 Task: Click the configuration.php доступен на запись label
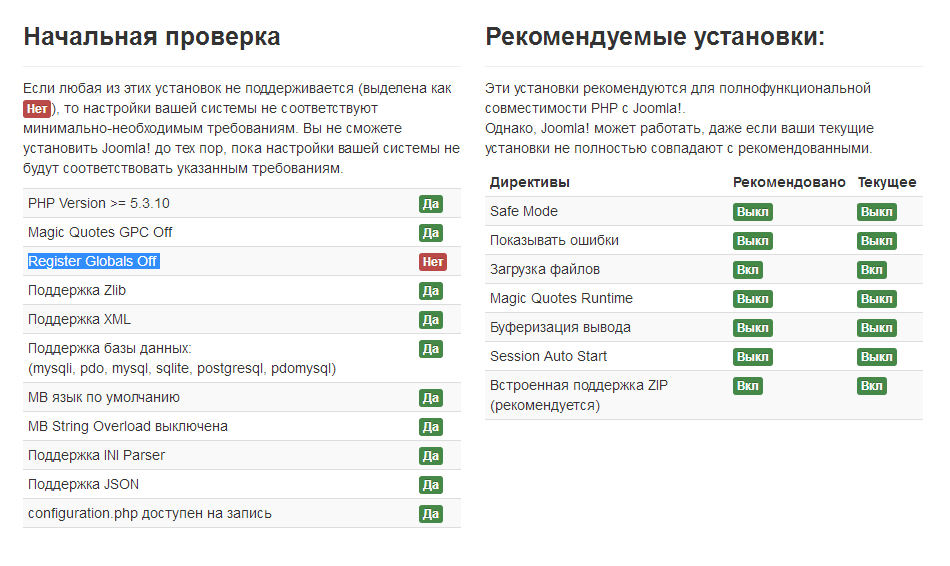(x=150, y=513)
